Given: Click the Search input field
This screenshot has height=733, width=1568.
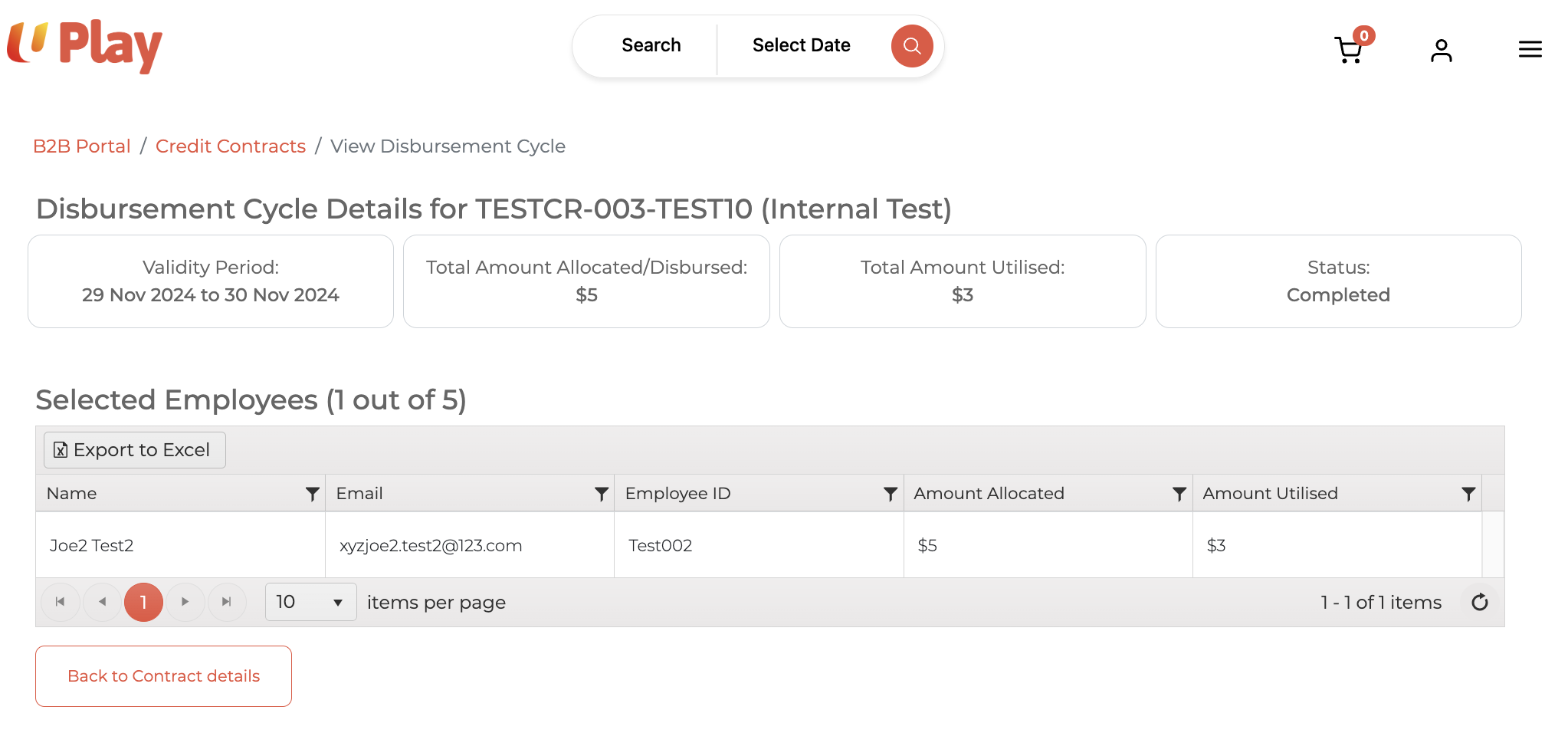Looking at the screenshot, I should tap(651, 46).
